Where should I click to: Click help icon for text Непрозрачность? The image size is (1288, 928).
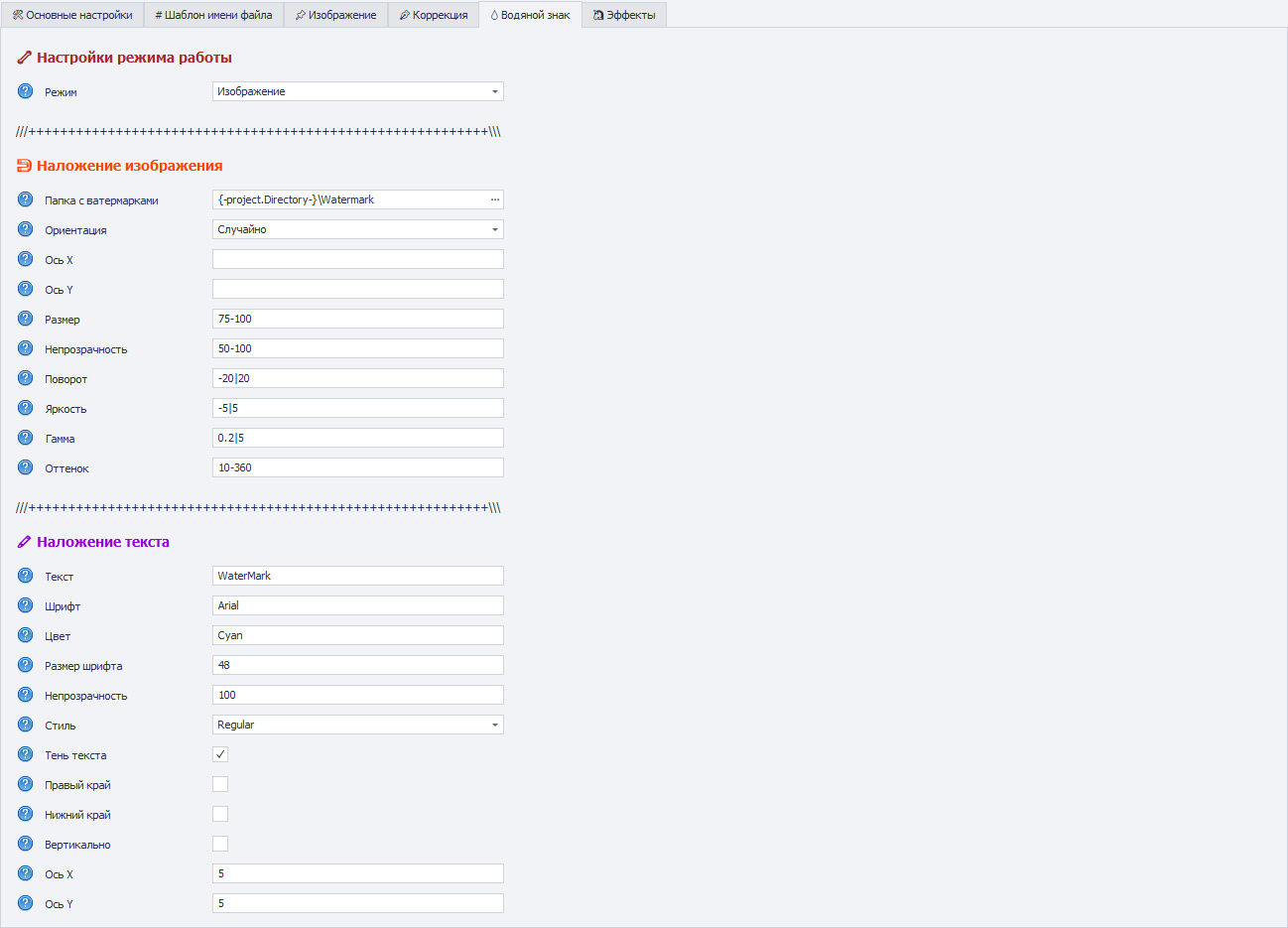click(x=26, y=695)
